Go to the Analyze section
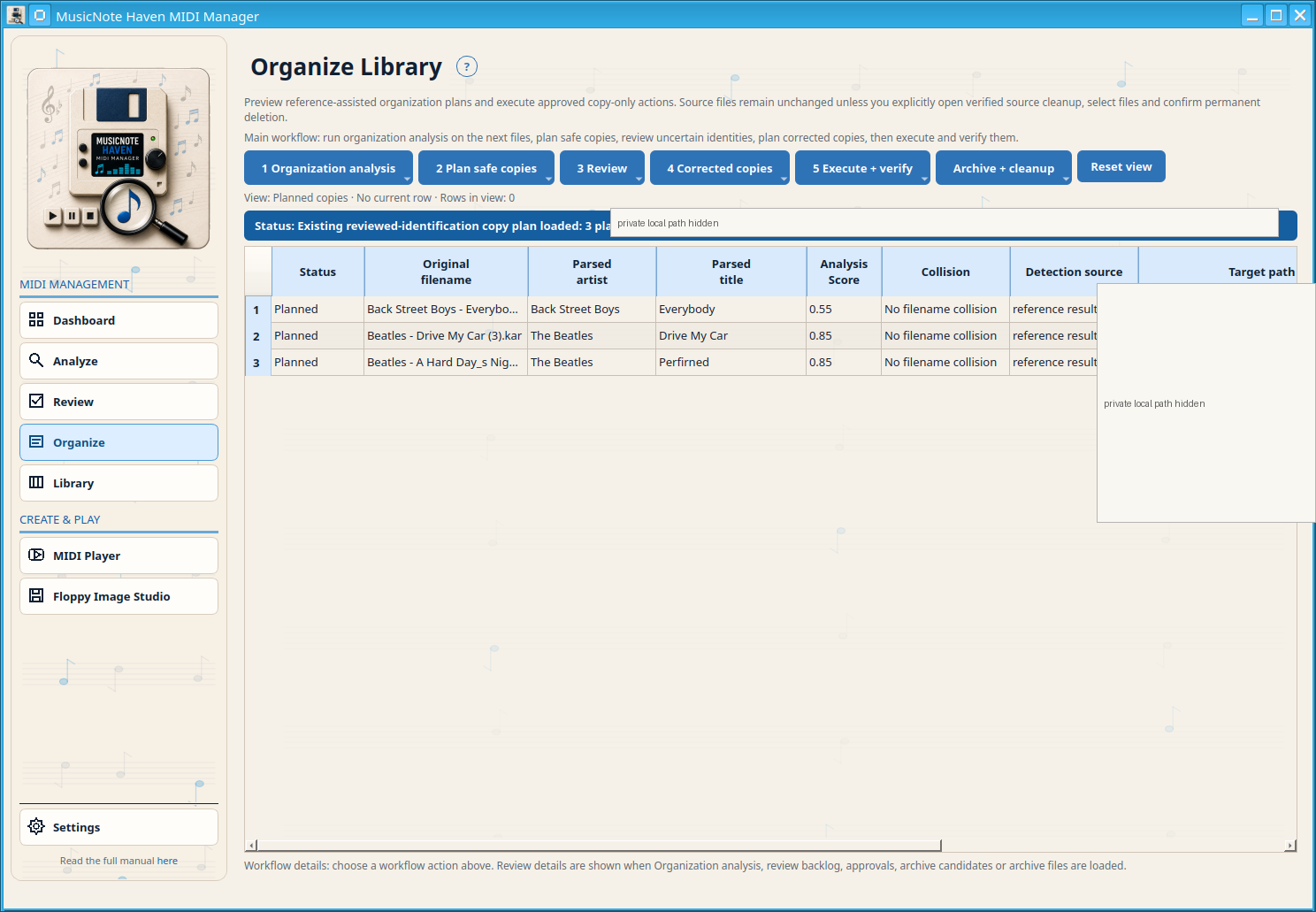Viewport: 1316px width, 912px height. point(119,361)
